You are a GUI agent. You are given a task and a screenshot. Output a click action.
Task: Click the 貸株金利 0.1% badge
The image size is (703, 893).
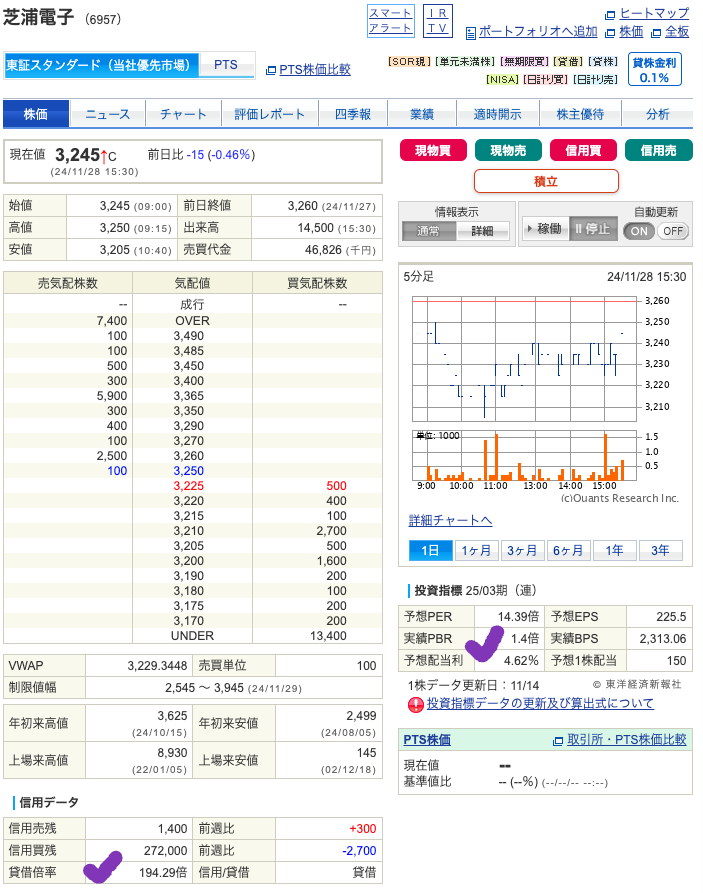coord(655,69)
